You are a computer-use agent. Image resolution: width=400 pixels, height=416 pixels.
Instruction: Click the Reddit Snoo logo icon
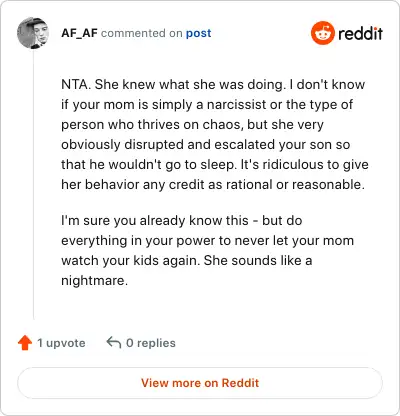point(322,33)
